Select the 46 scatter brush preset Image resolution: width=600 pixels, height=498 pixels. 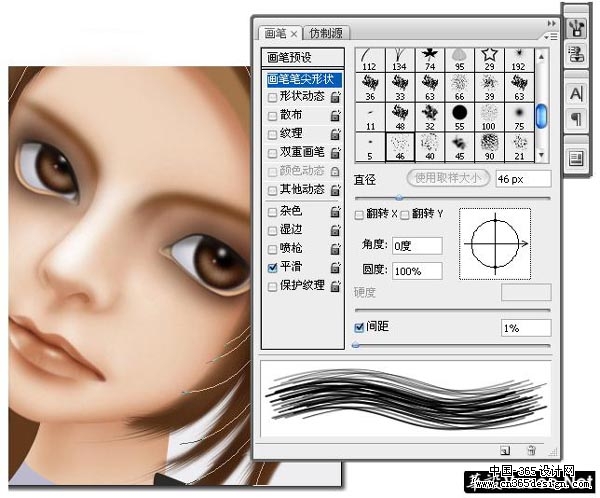coord(399,147)
